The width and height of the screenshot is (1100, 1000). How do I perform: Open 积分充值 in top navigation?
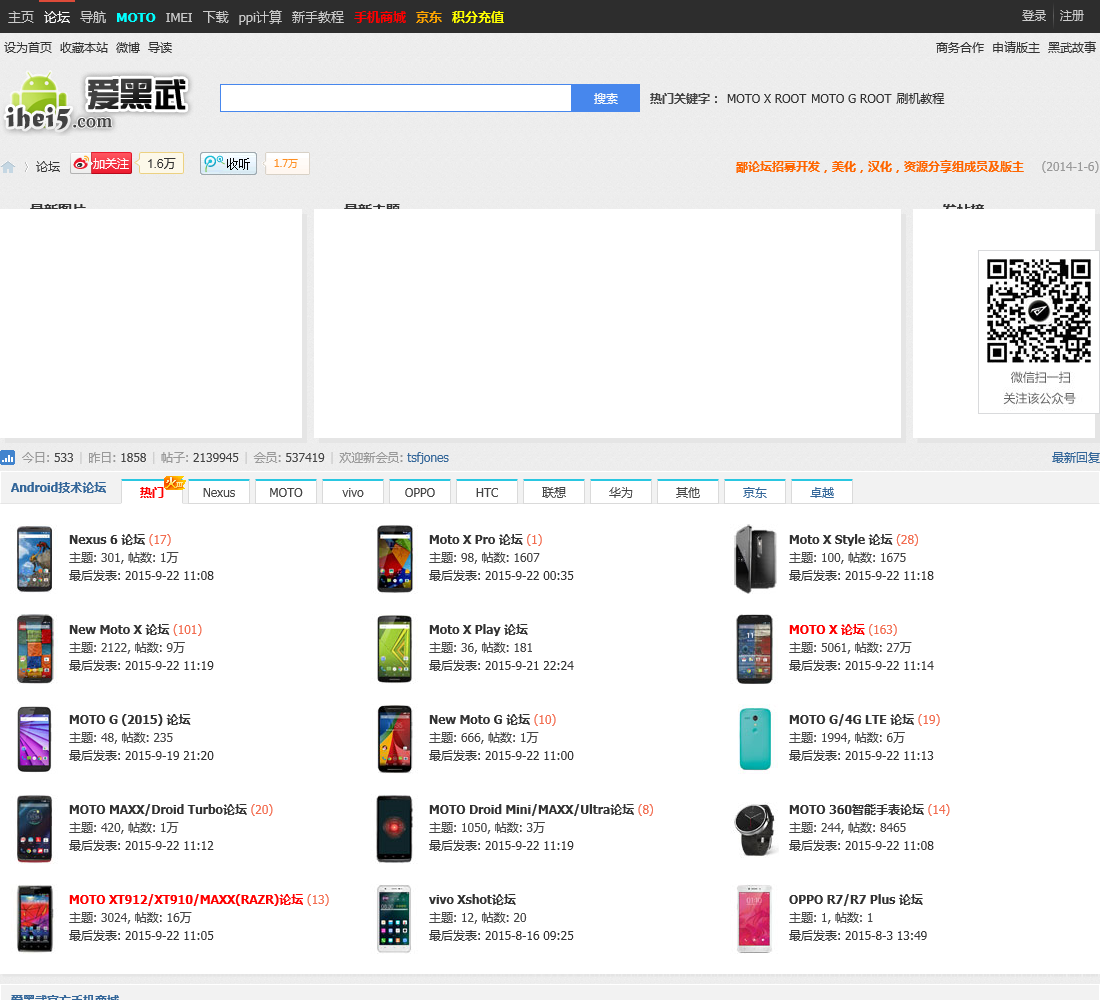click(x=478, y=17)
